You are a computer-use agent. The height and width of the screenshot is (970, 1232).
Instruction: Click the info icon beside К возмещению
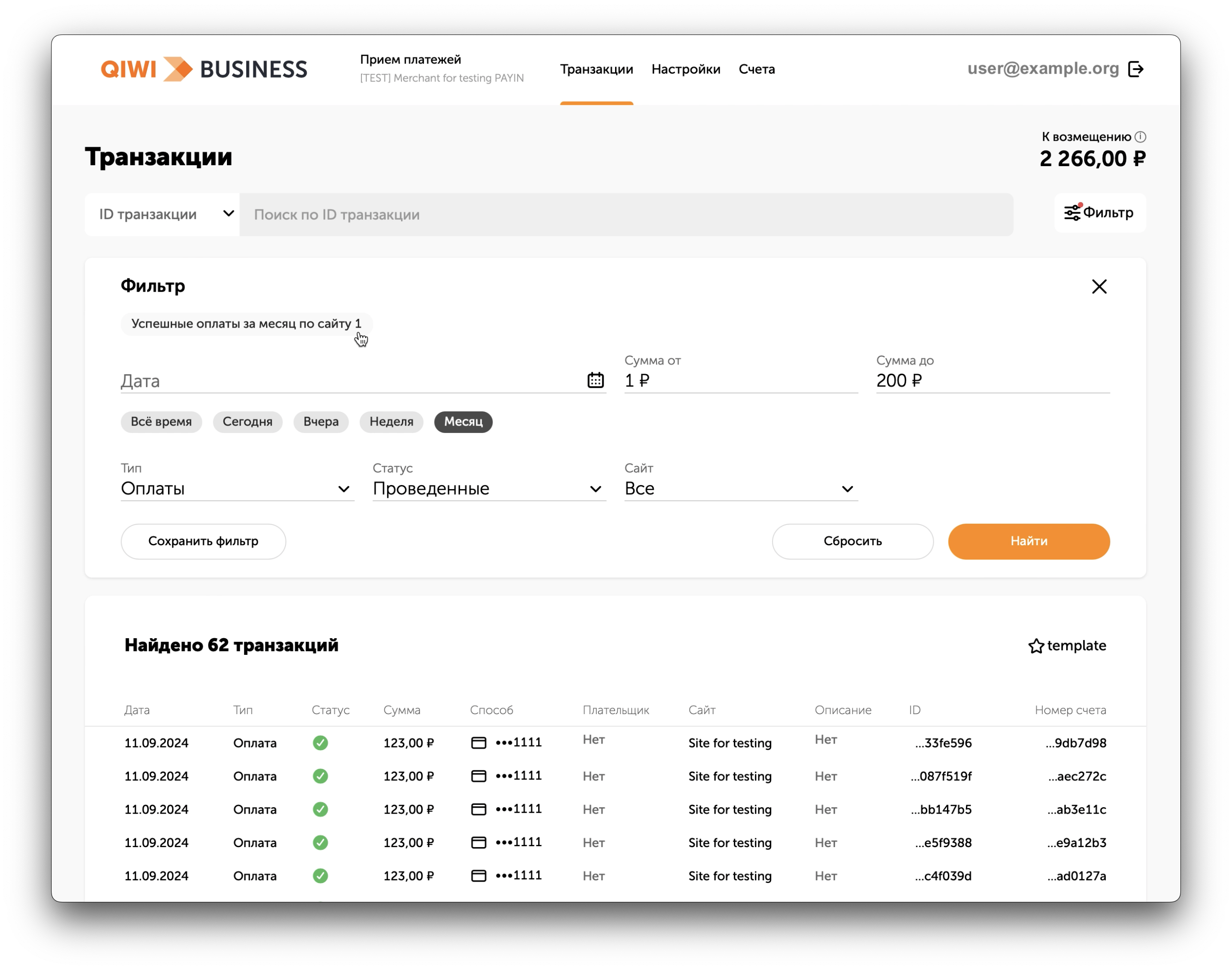[x=1140, y=137]
